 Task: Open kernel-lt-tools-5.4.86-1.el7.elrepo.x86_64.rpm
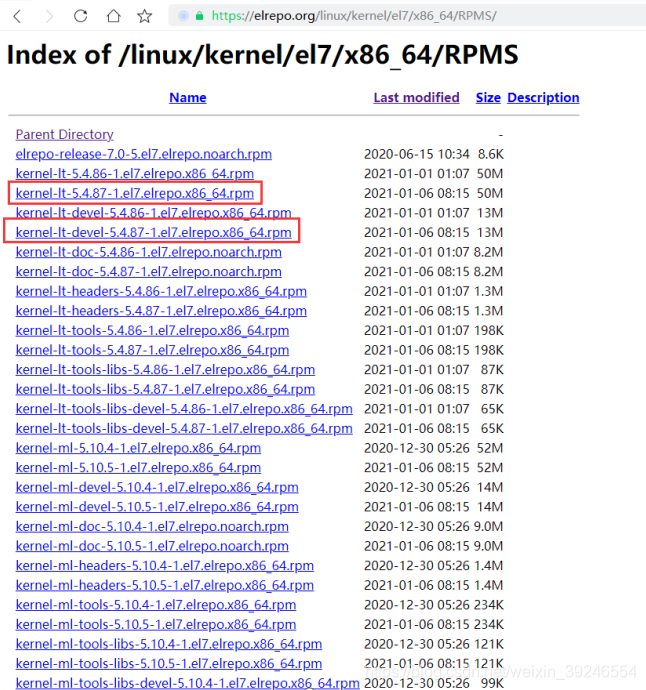(x=152, y=330)
